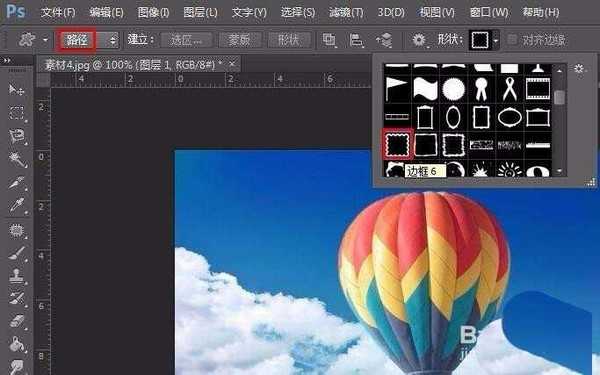
Task: Select the Paint Bucket tool
Action: click(x=16, y=344)
